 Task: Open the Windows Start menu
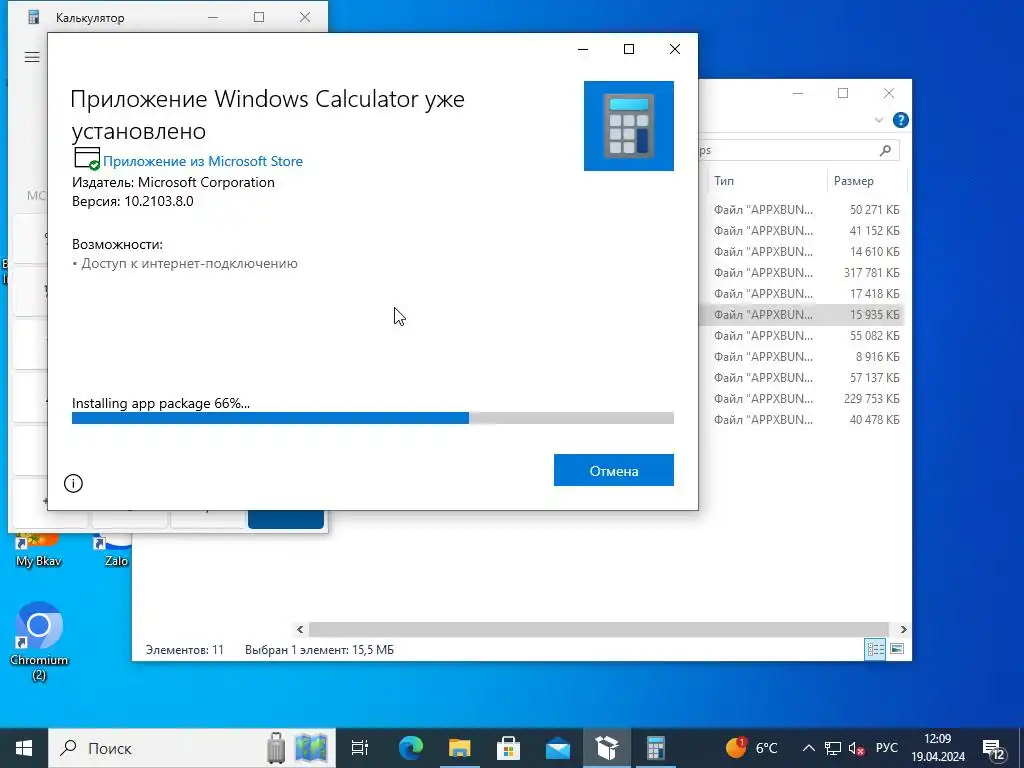tap(24, 748)
